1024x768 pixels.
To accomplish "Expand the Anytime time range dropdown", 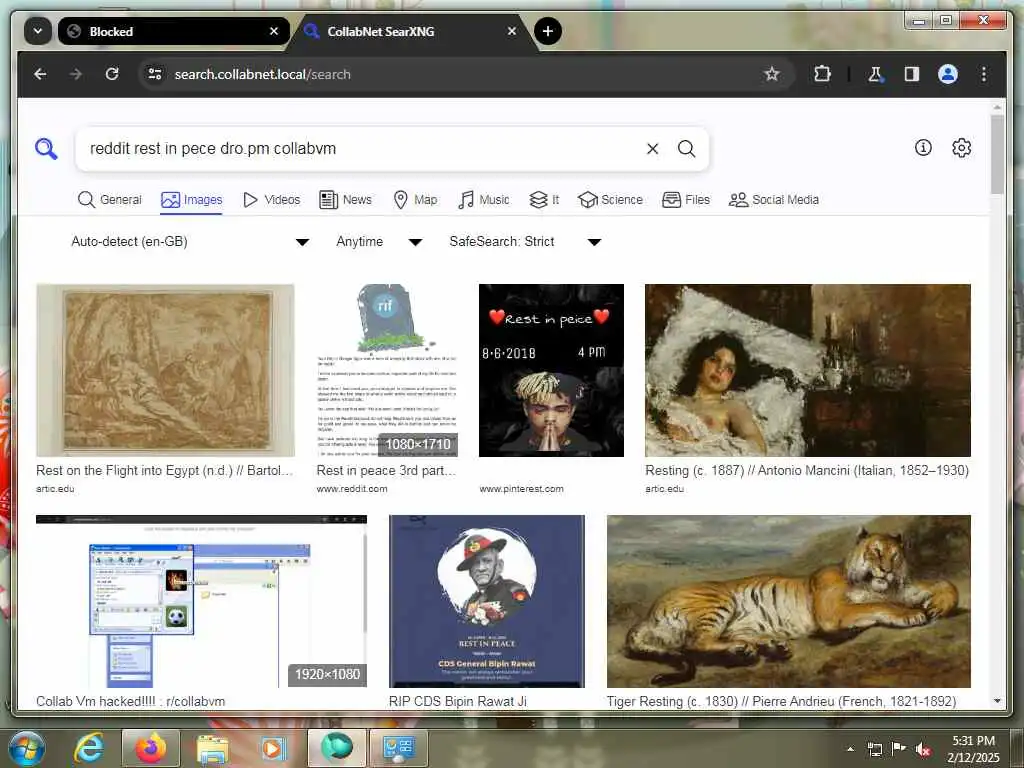I will click(x=379, y=242).
